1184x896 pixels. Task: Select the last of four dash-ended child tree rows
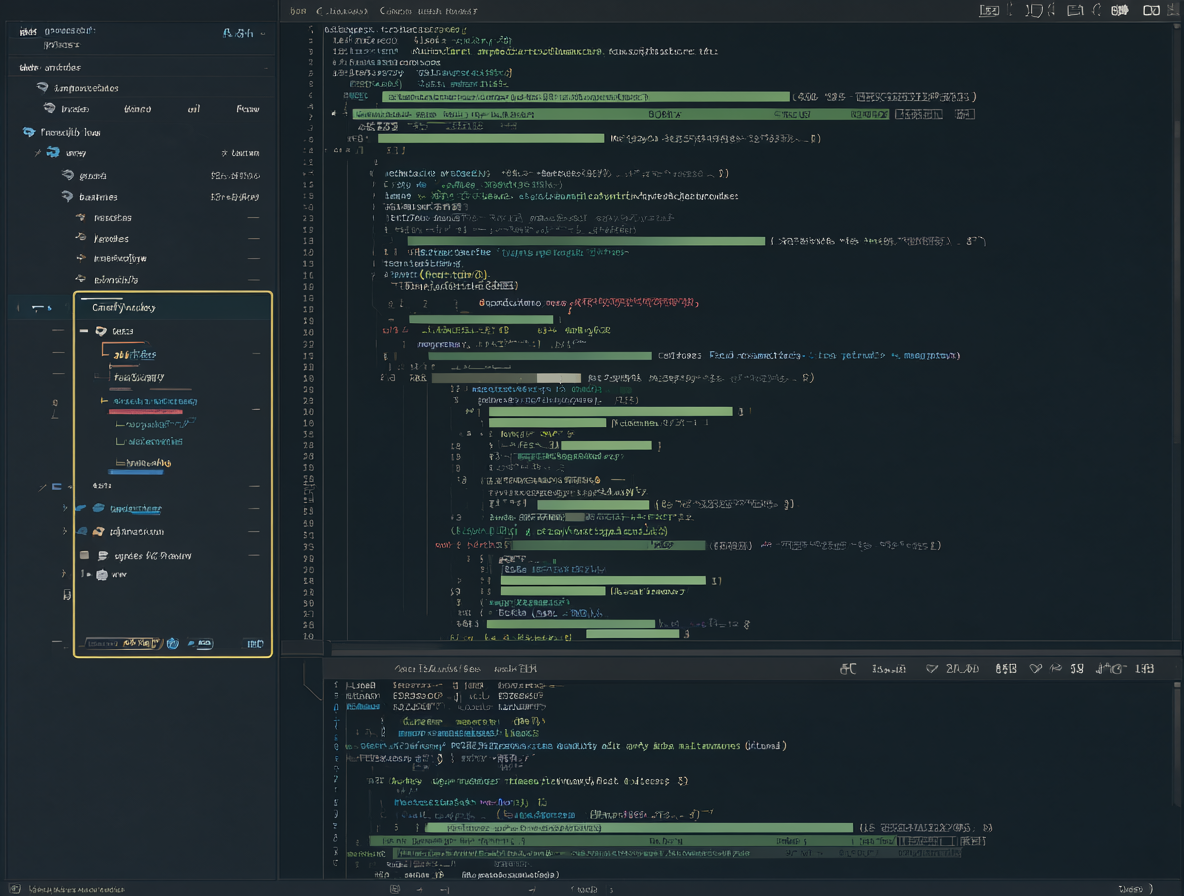[168, 279]
